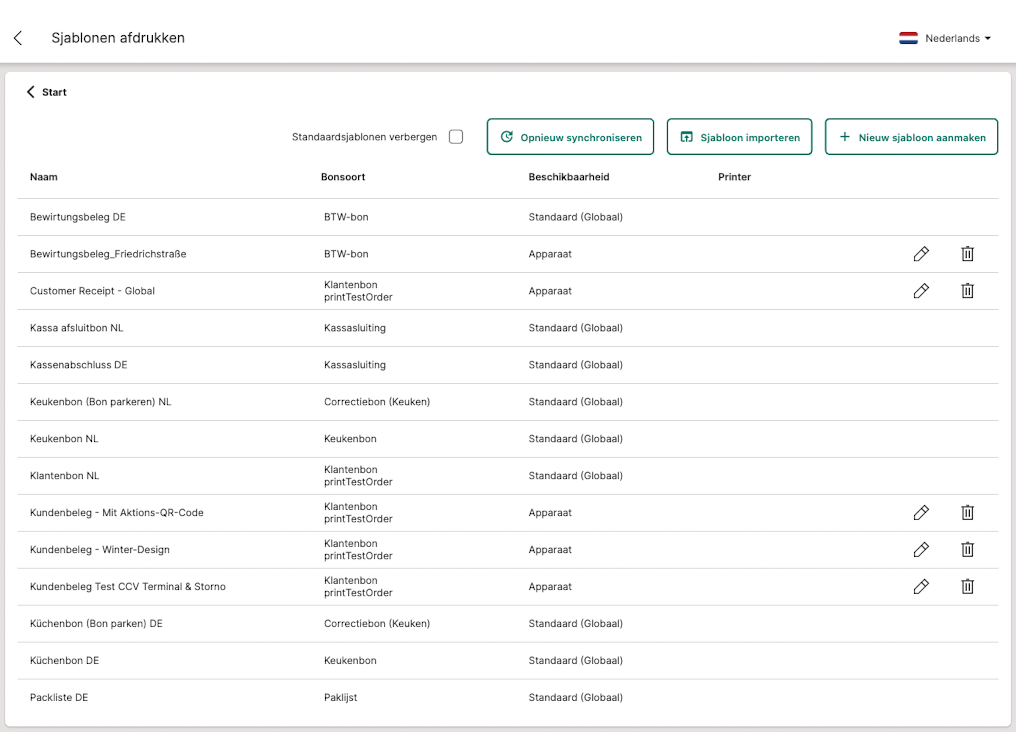Edit the Bewirtungsbeleg_Friedrichstraße template

pyautogui.click(x=921, y=254)
